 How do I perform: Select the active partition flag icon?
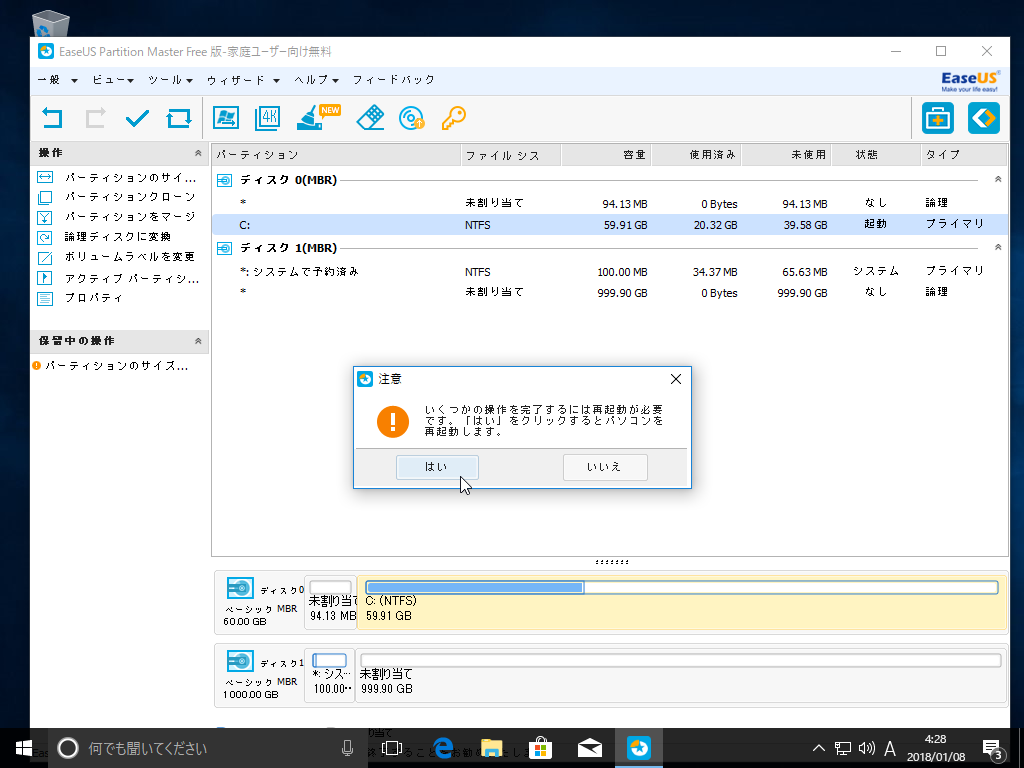[45, 278]
